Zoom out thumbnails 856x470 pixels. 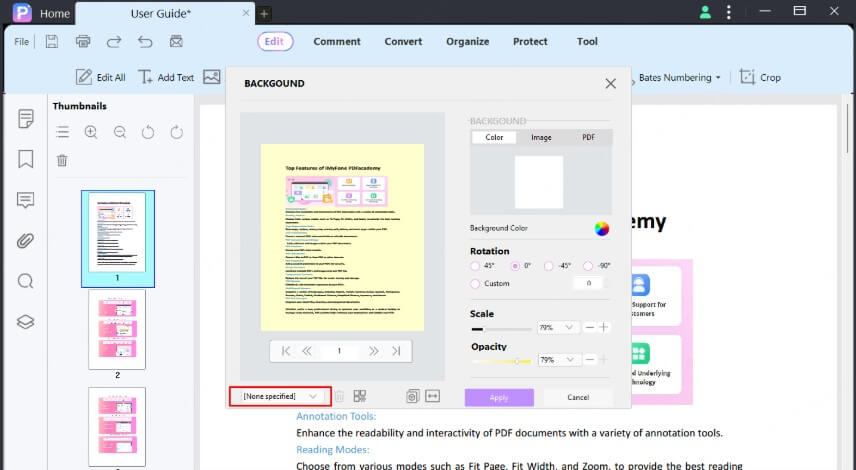(120, 132)
